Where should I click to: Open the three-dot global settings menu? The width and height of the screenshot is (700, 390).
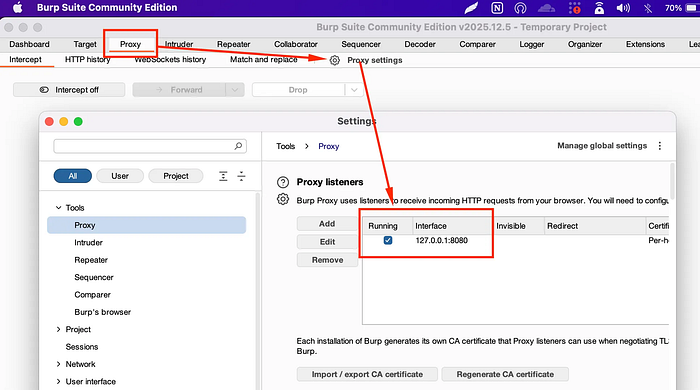point(660,146)
